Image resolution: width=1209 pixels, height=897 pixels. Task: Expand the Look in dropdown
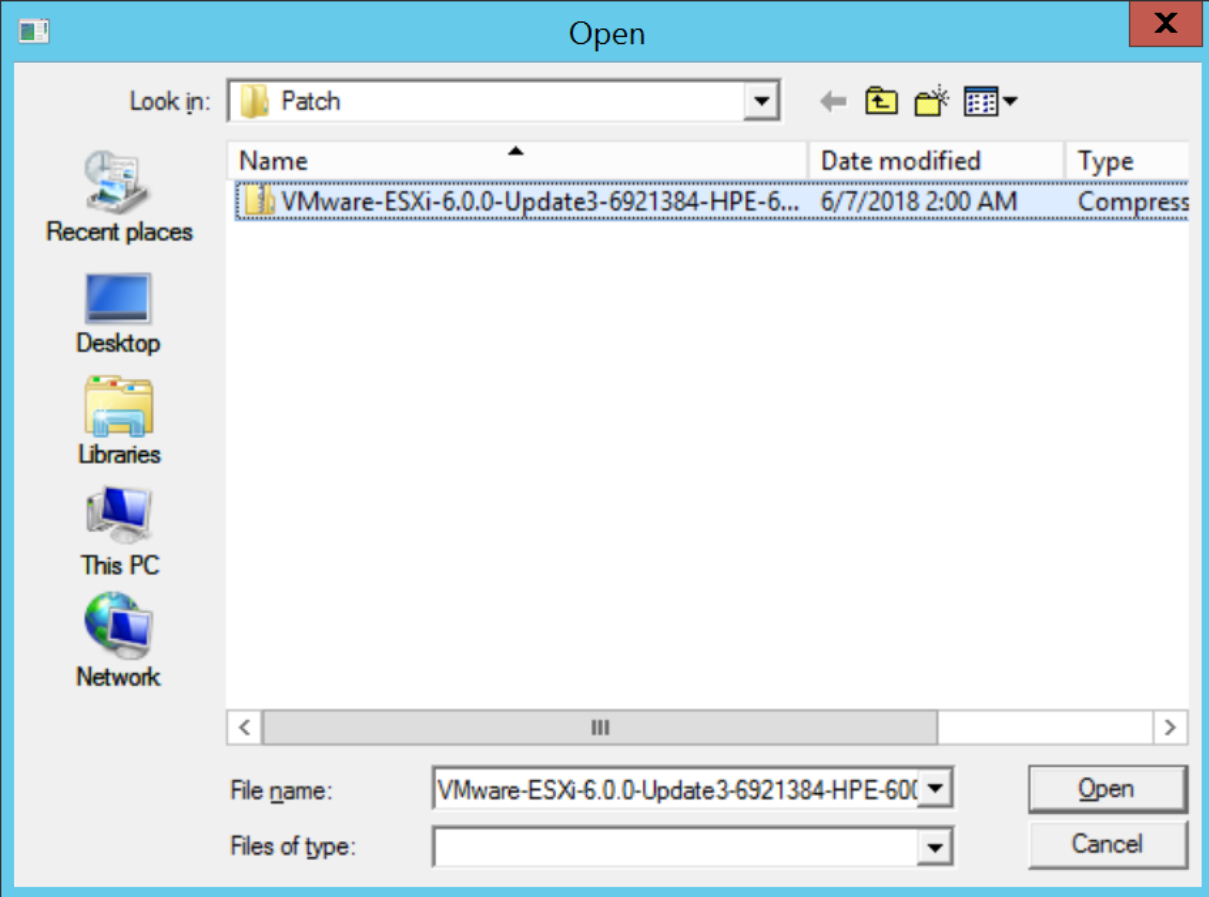(762, 101)
